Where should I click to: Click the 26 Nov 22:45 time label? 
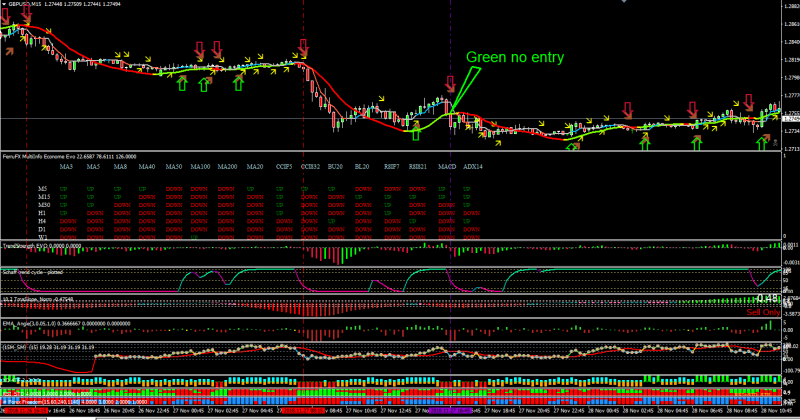[154, 410]
